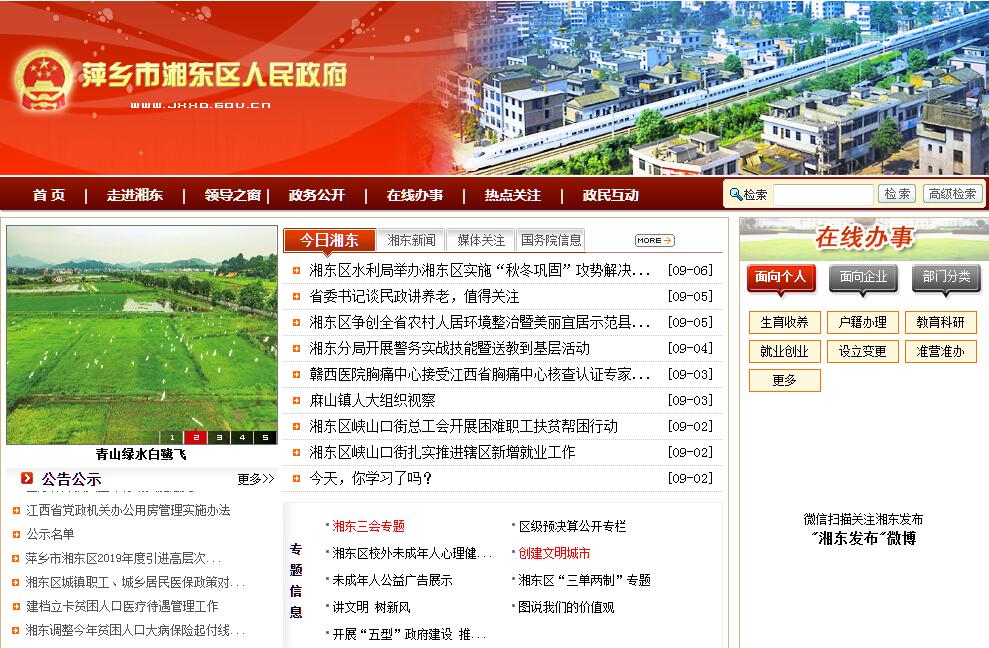Select the 面向个人 service tab
Screen dimensions: 989x648
(x=781, y=278)
